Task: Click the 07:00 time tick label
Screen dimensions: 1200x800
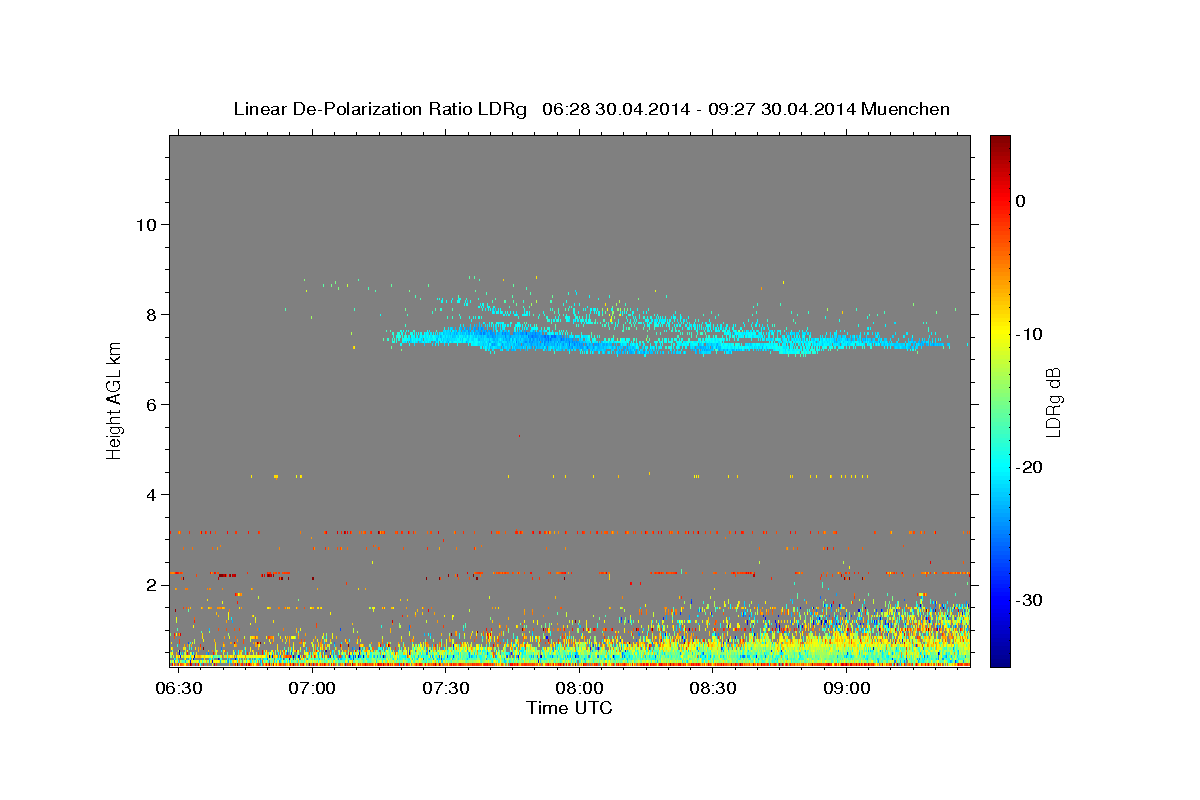Action: tap(312, 688)
